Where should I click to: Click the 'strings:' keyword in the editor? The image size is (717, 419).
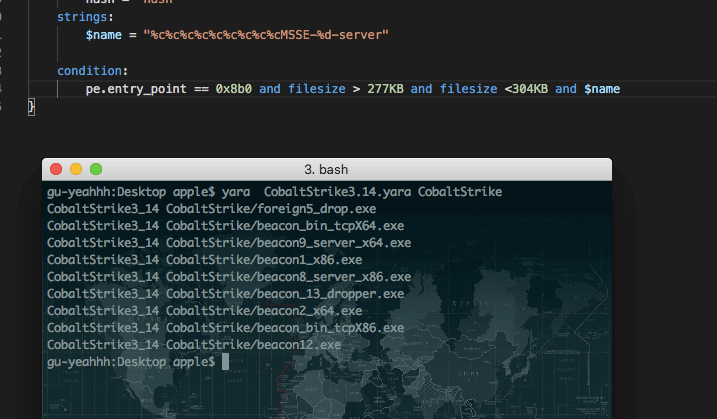85,17
